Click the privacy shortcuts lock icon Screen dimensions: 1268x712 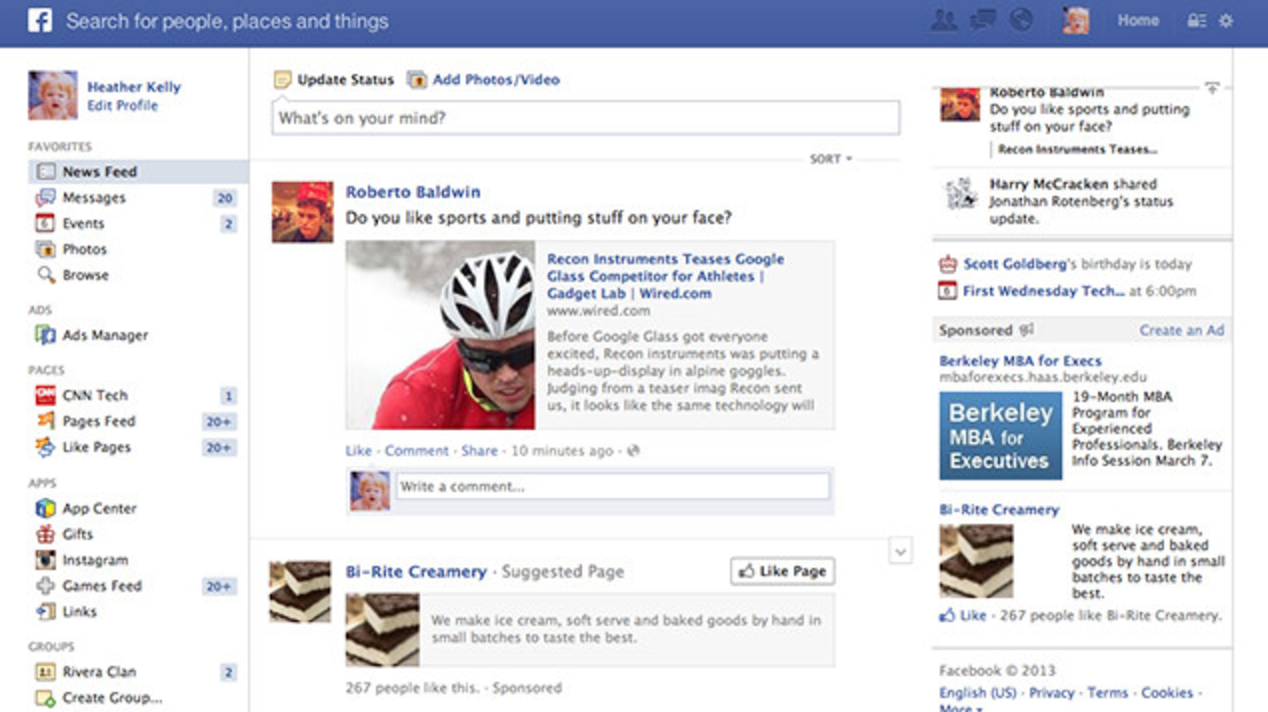tap(1196, 21)
